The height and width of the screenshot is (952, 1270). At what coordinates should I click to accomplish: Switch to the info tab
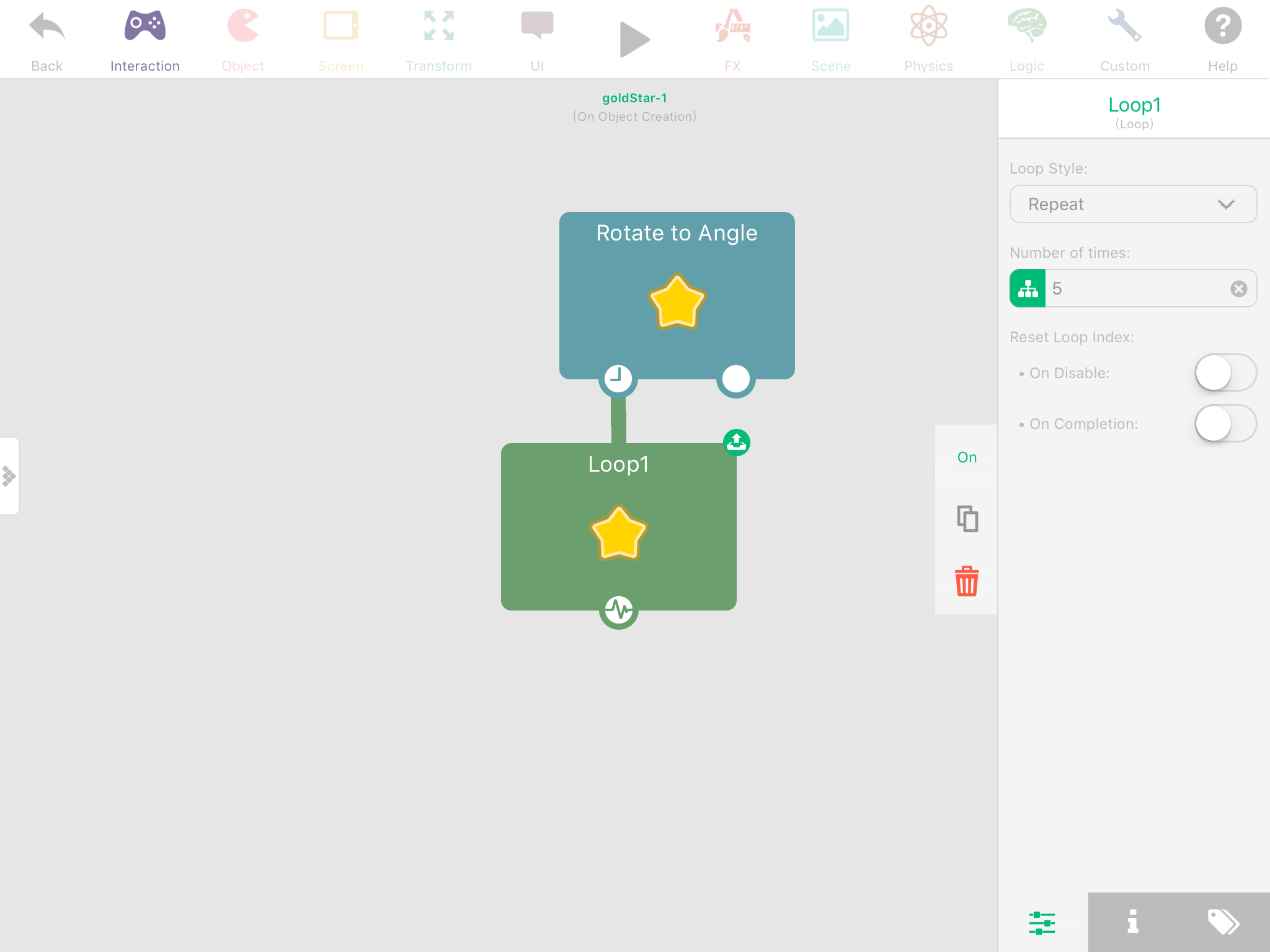1132,922
